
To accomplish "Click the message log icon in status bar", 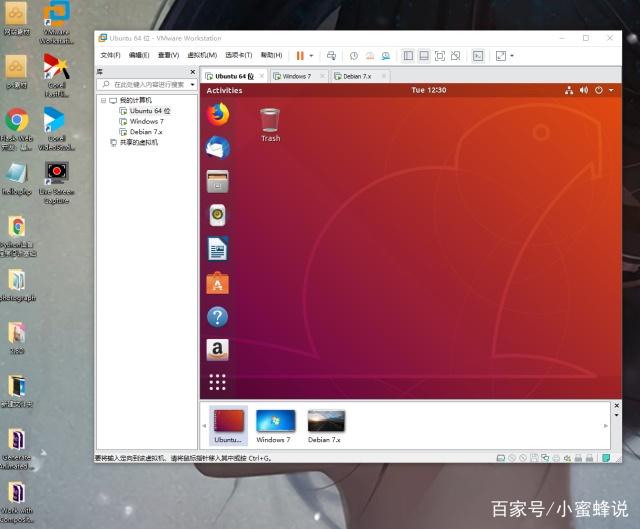I will click(606, 458).
